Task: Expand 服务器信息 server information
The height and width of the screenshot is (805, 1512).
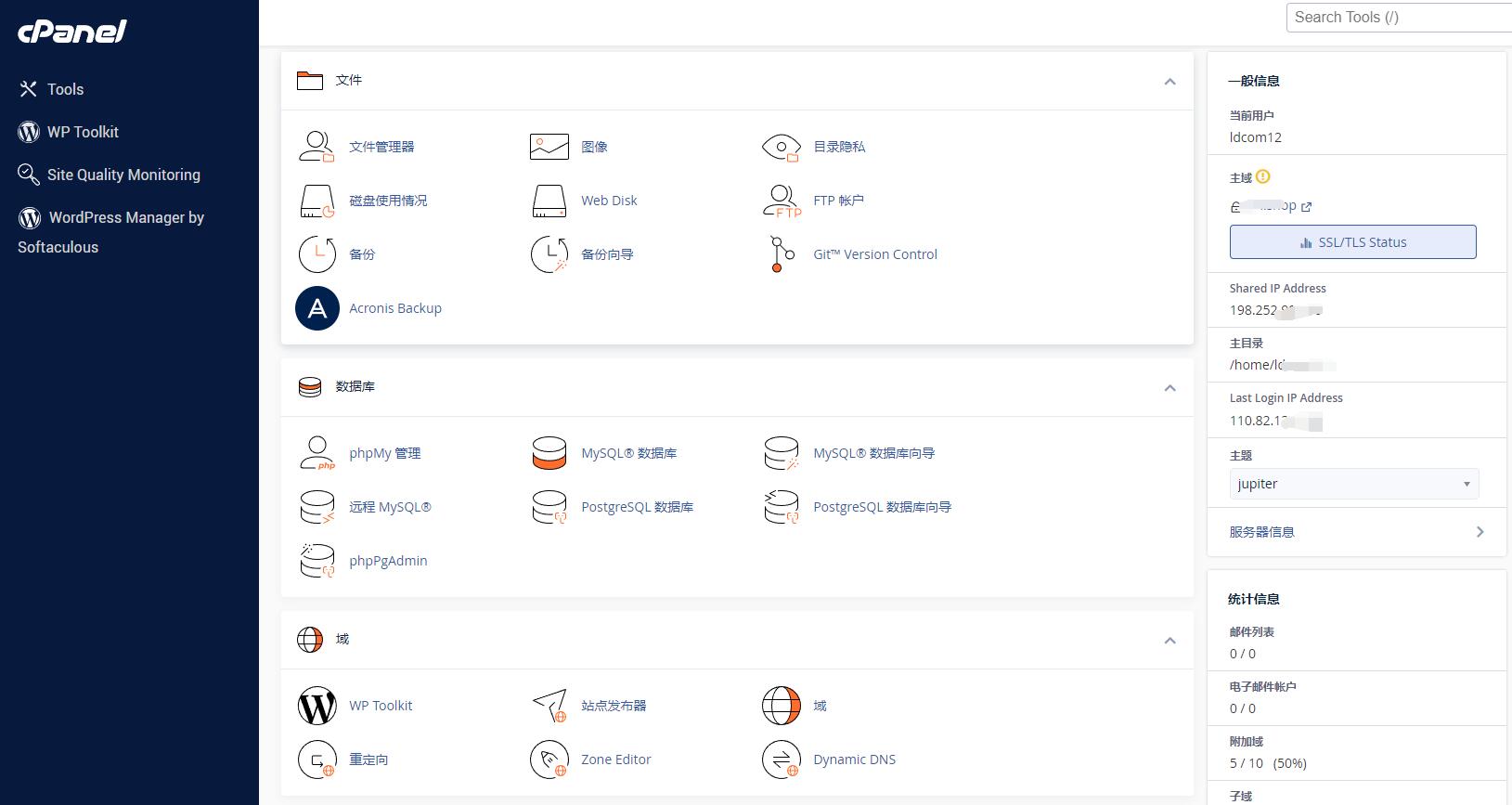Action: click(1356, 532)
